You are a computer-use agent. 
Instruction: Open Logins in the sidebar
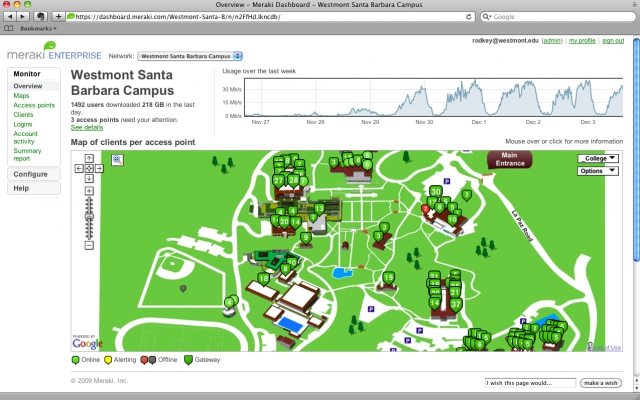coord(23,124)
